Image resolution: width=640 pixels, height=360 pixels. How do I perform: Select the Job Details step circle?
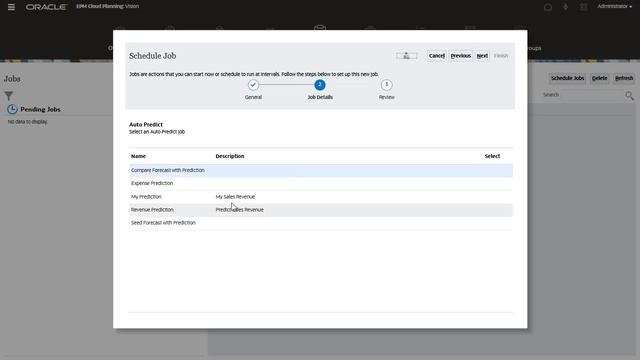320,85
